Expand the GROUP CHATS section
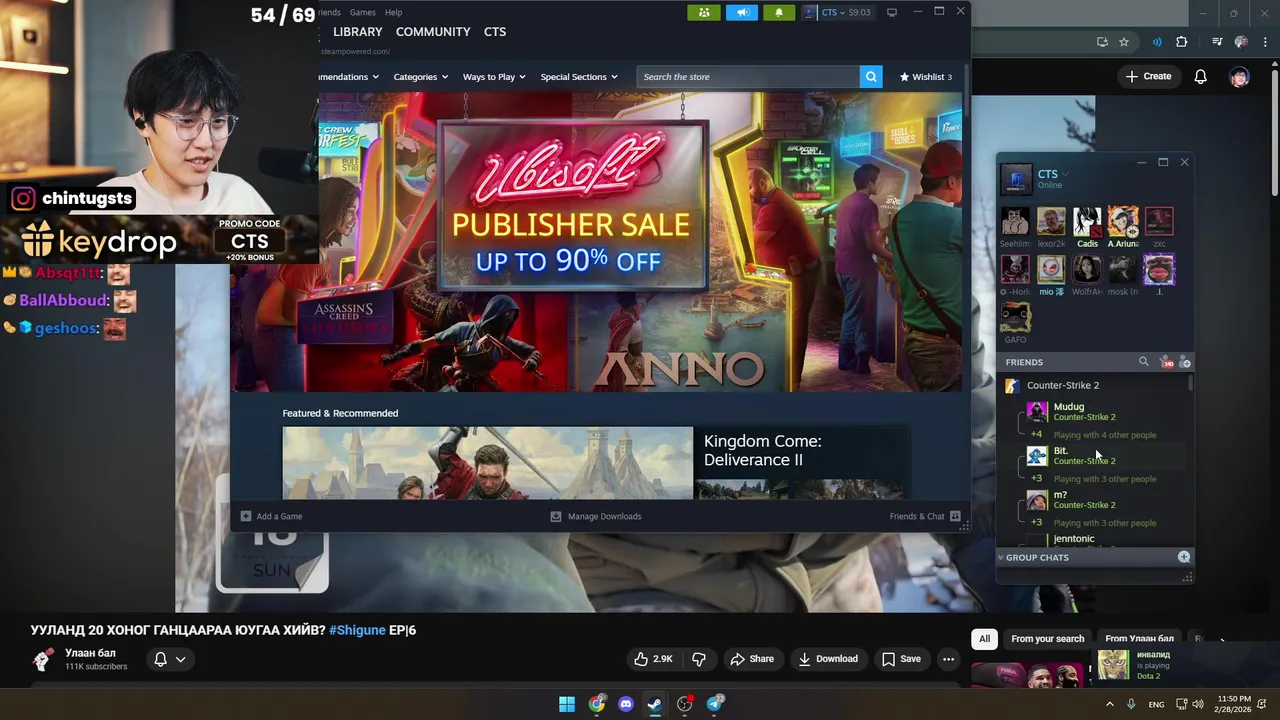This screenshot has width=1280, height=720. coord(1036,557)
